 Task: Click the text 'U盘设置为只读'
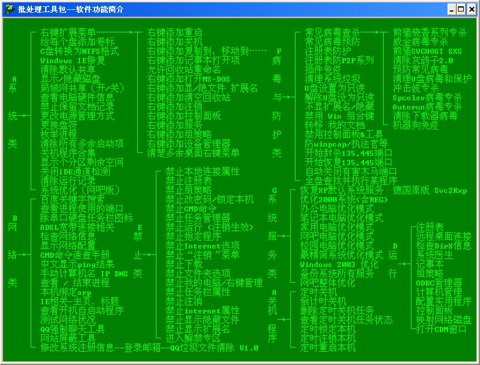tap(335, 88)
